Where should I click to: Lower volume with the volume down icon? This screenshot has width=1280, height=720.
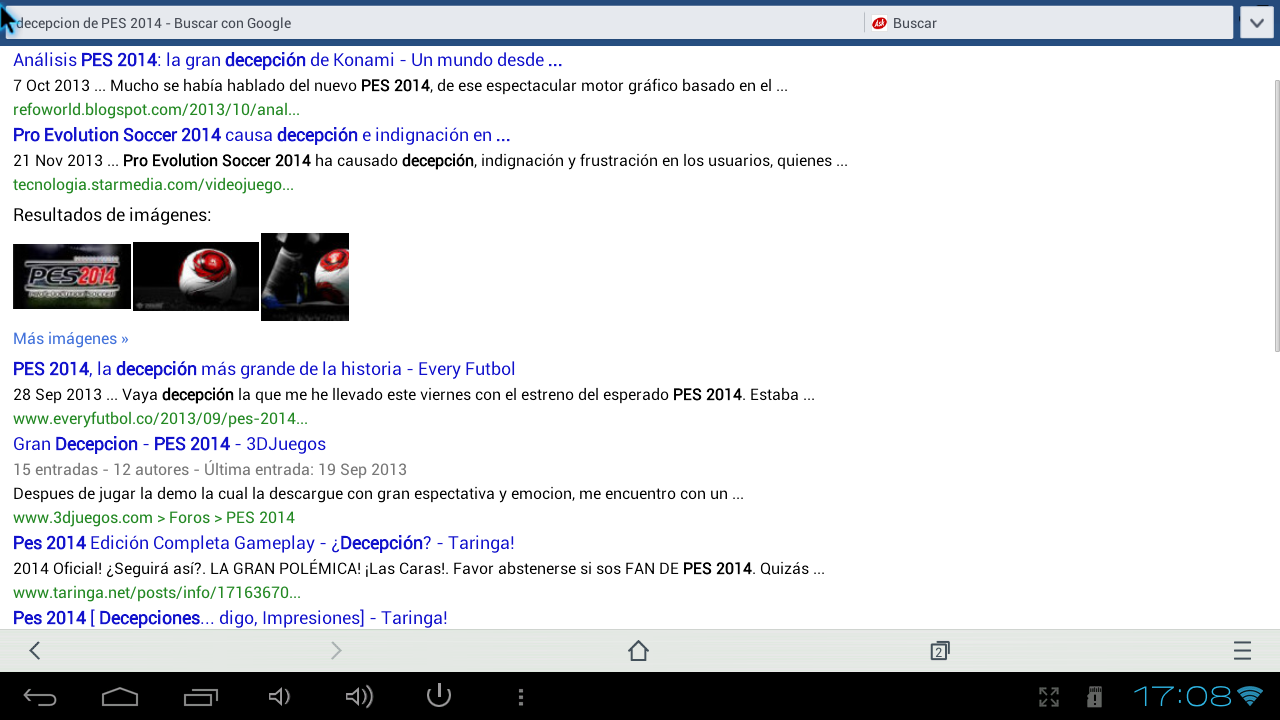(x=280, y=697)
